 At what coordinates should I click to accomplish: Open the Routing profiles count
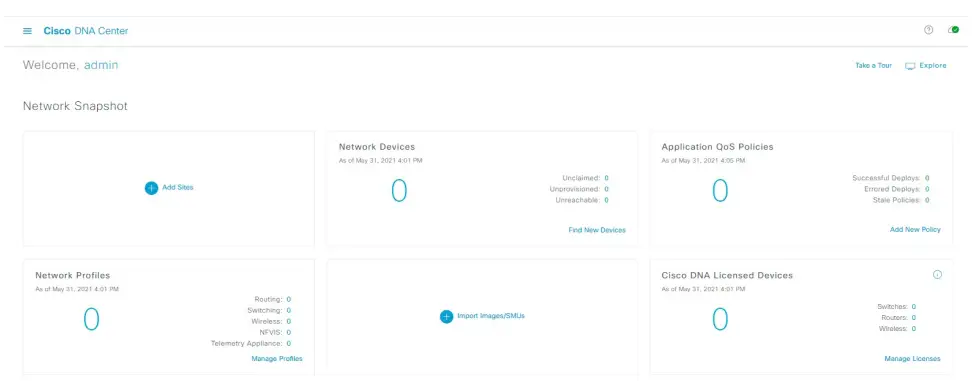click(289, 299)
